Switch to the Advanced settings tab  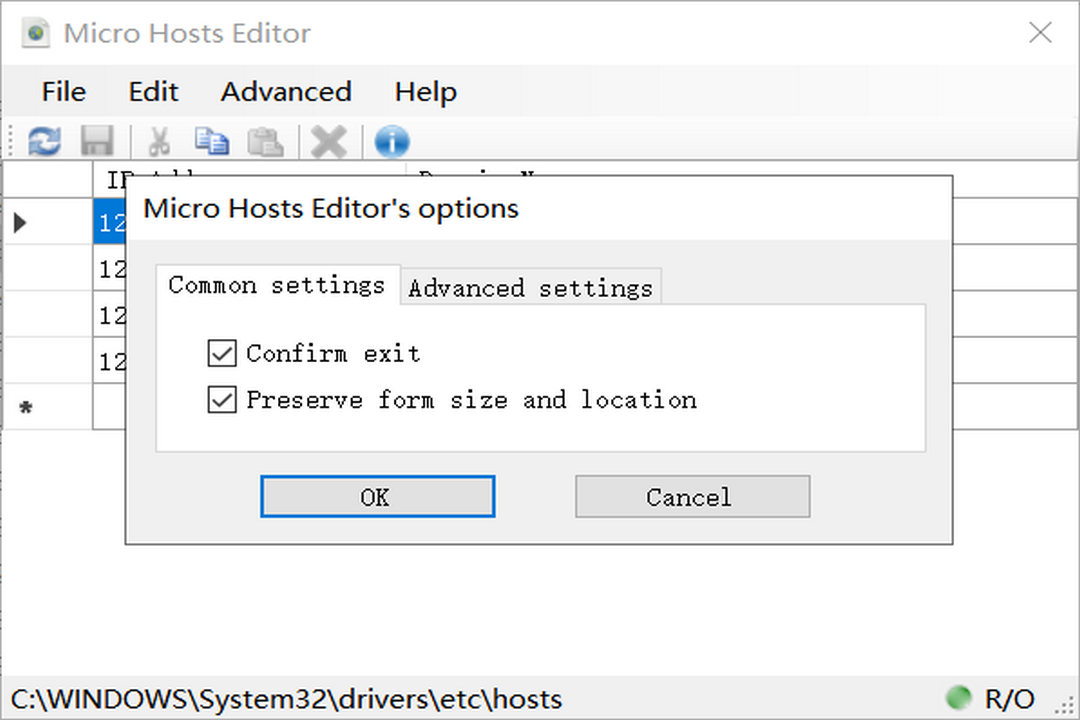[530, 287]
